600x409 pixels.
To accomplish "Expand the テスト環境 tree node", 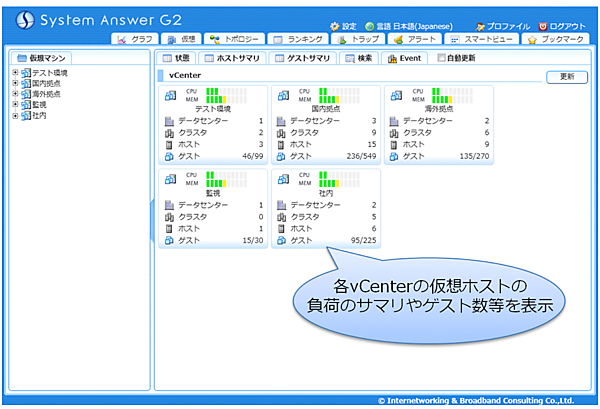I will pos(15,73).
